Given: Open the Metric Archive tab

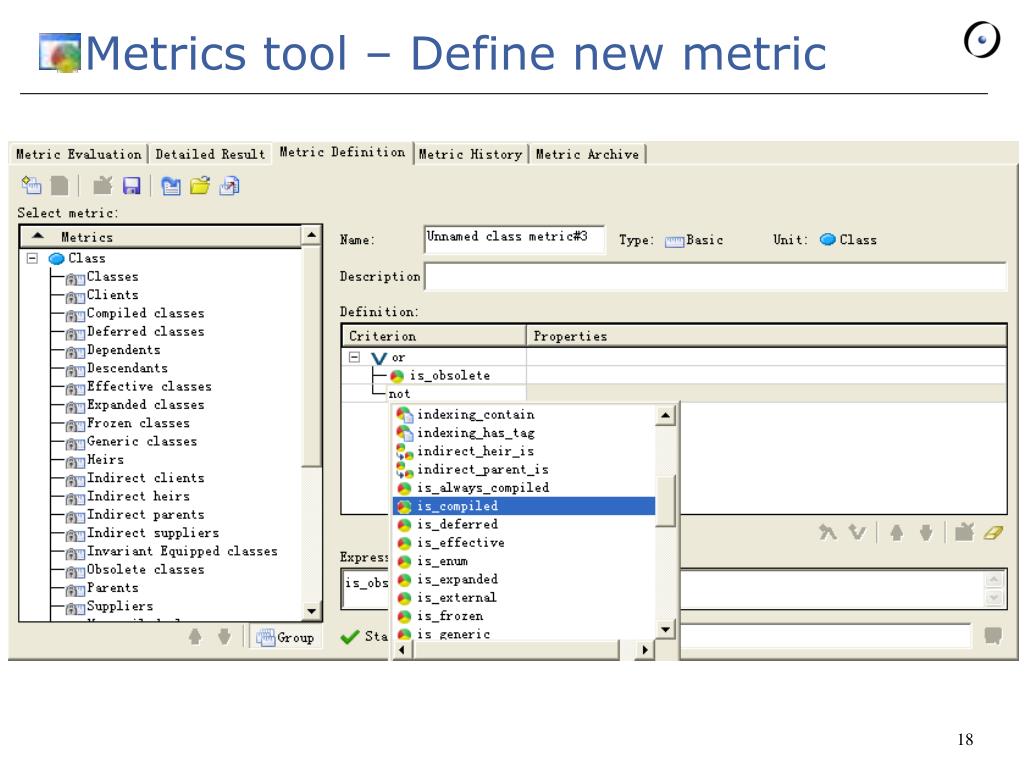Looking at the screenshot, I should coord(587,155).
